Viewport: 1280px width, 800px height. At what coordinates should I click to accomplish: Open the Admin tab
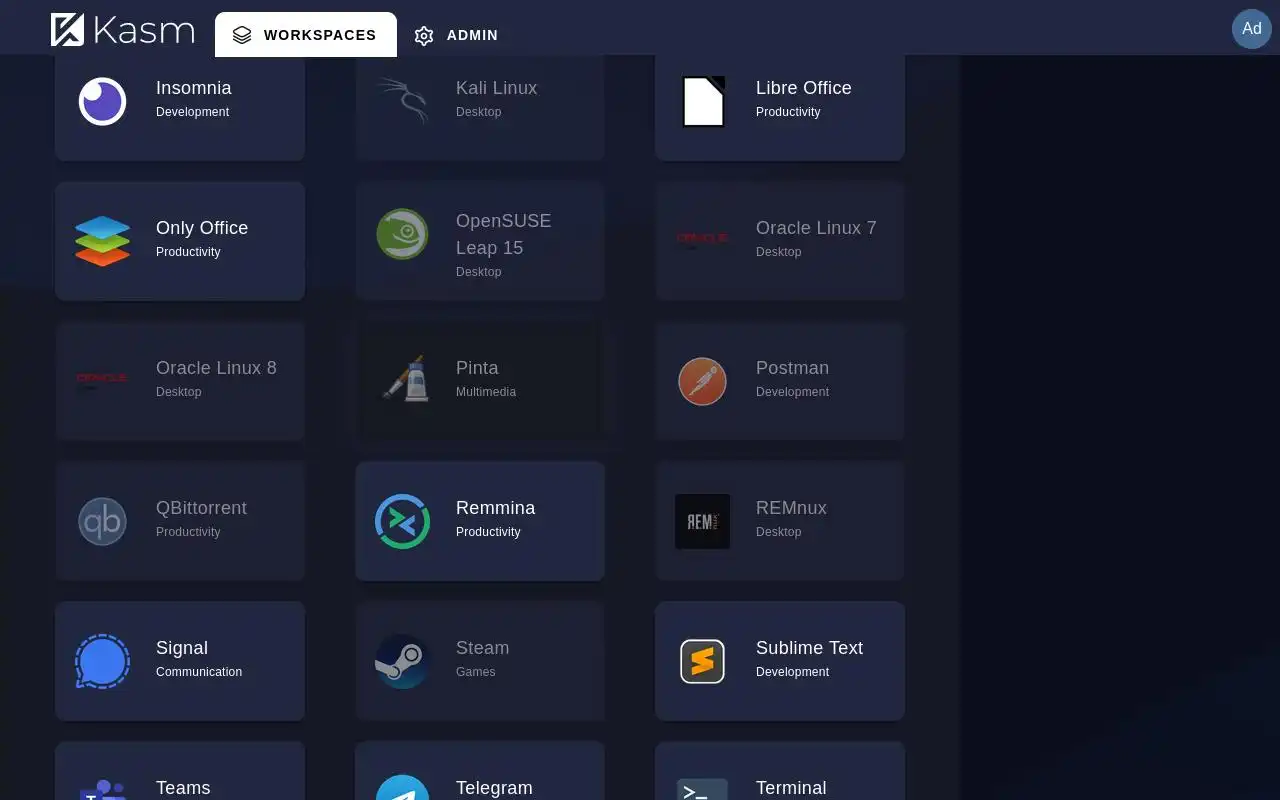coord(456,35)
